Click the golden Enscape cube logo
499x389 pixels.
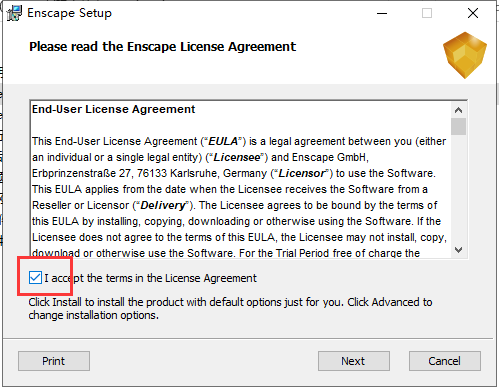(x=465, y=55)
